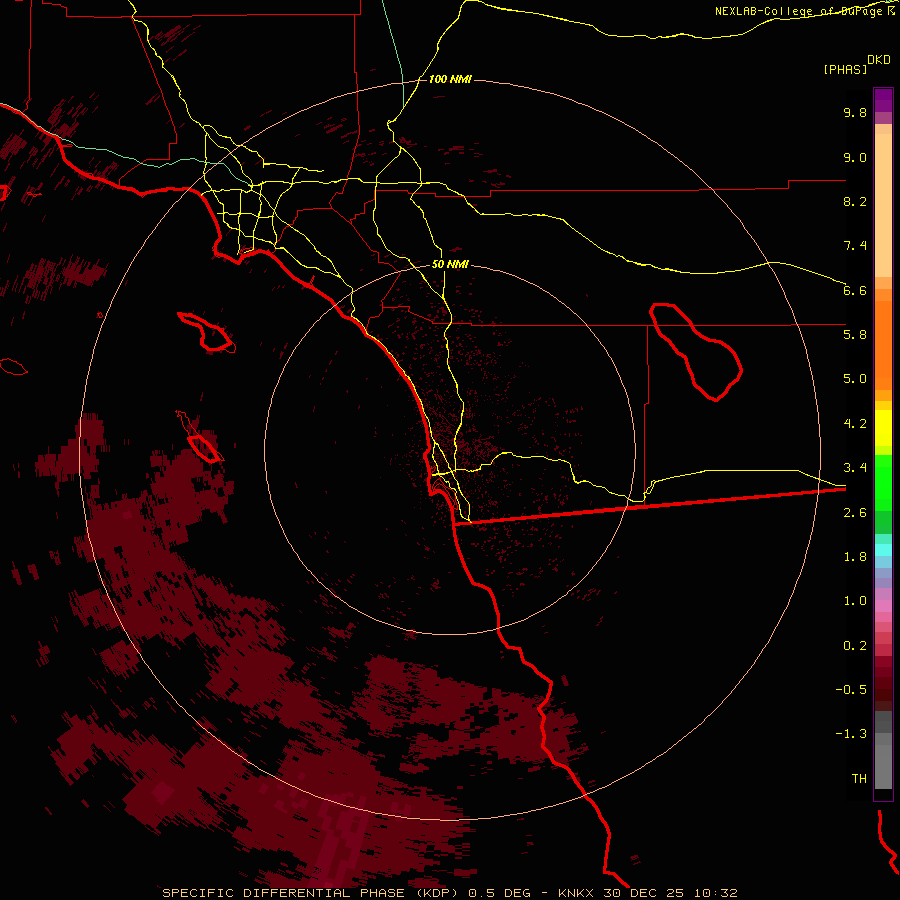This screenshot has height=900, width=900.
Task: Click the "100 NMI" range ring label
Action: (x=450, y=79)
